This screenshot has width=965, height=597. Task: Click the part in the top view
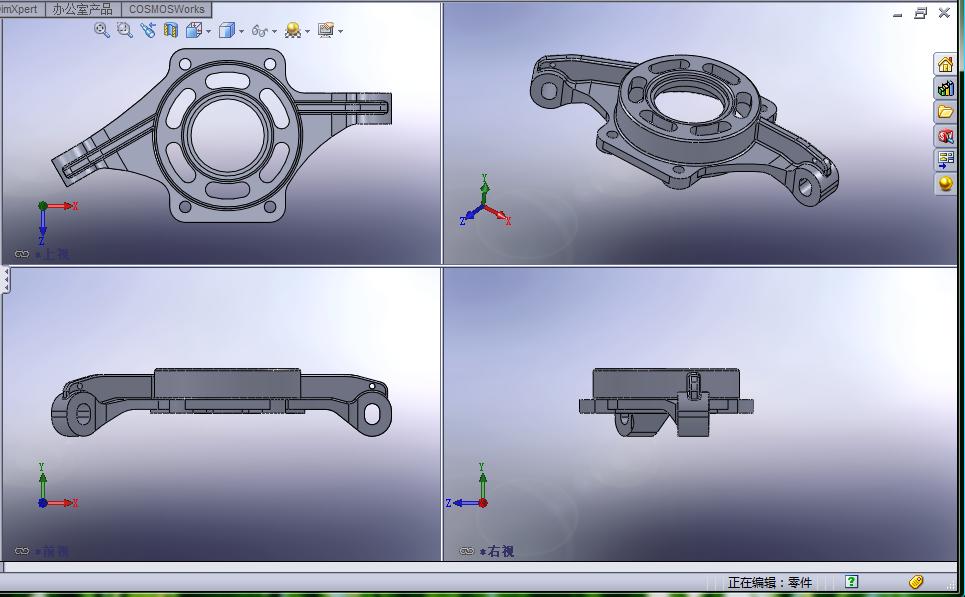pyautogui.click(x=222, y=135)
